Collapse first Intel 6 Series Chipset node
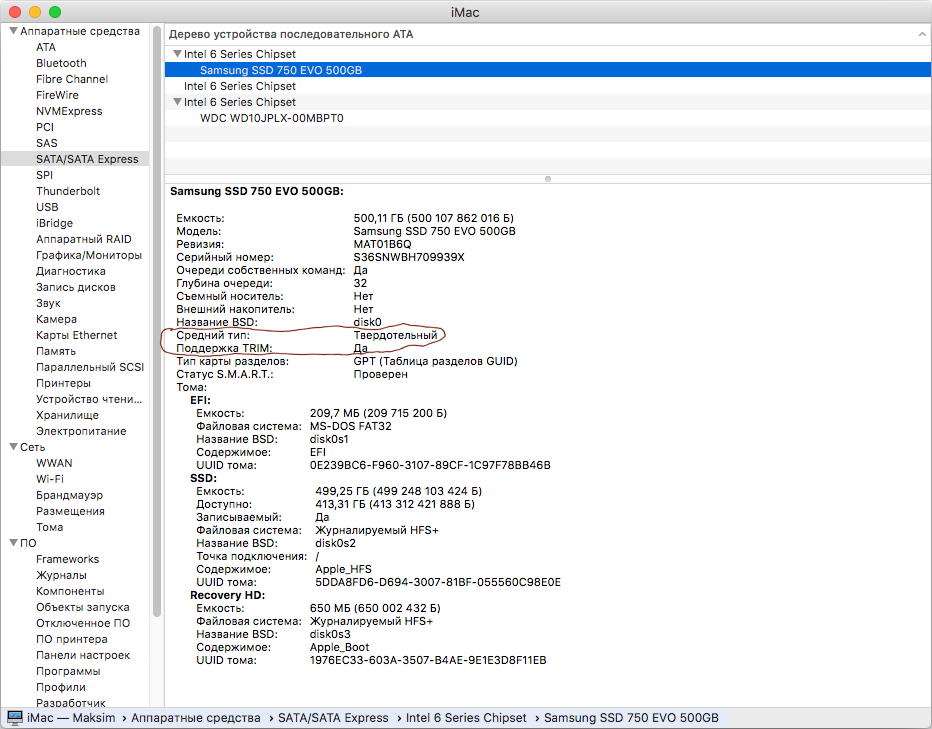Viewport: 932px width, 729px height. tap(177, 54)
